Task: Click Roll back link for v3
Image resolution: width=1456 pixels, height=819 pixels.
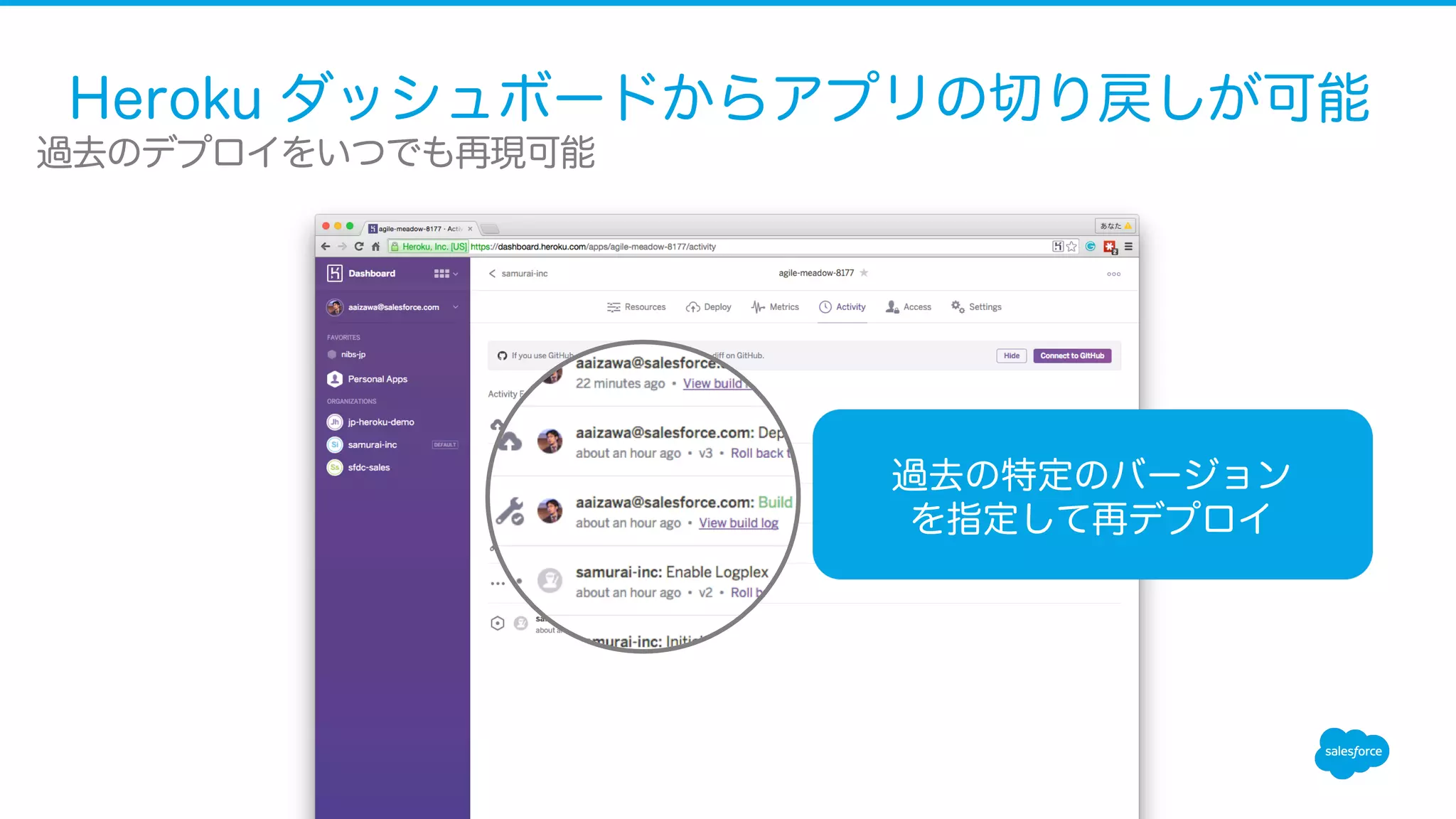Action: coord(759,453)
